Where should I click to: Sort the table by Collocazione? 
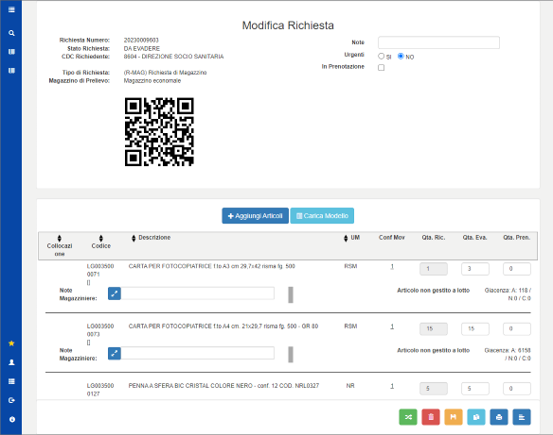pyautogui.click(x=59, y=238)
